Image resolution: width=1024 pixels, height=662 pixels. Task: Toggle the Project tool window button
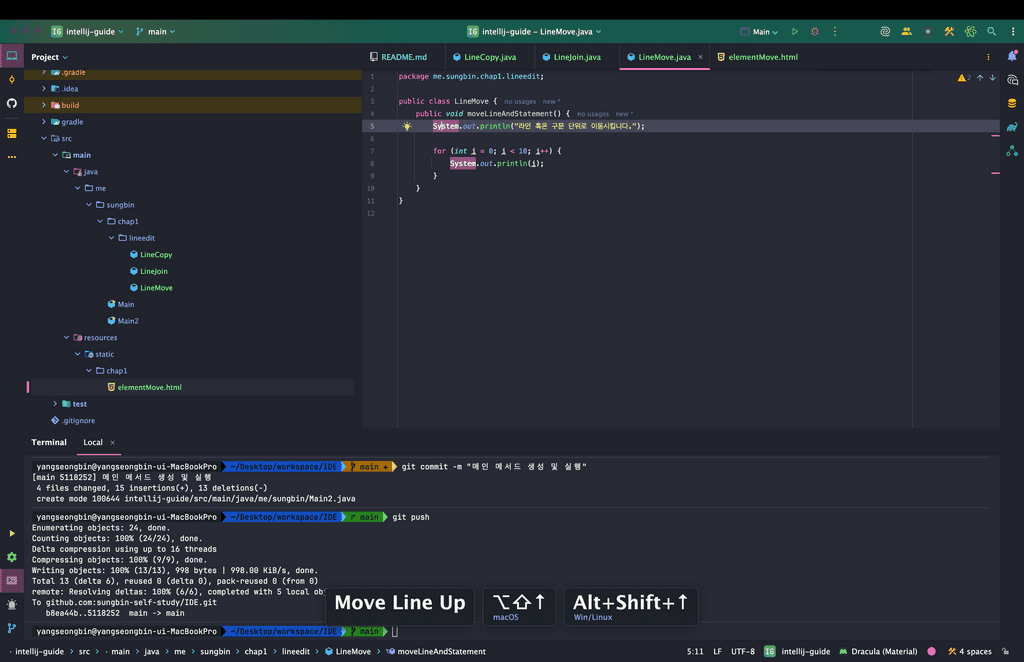click(12, 56)
